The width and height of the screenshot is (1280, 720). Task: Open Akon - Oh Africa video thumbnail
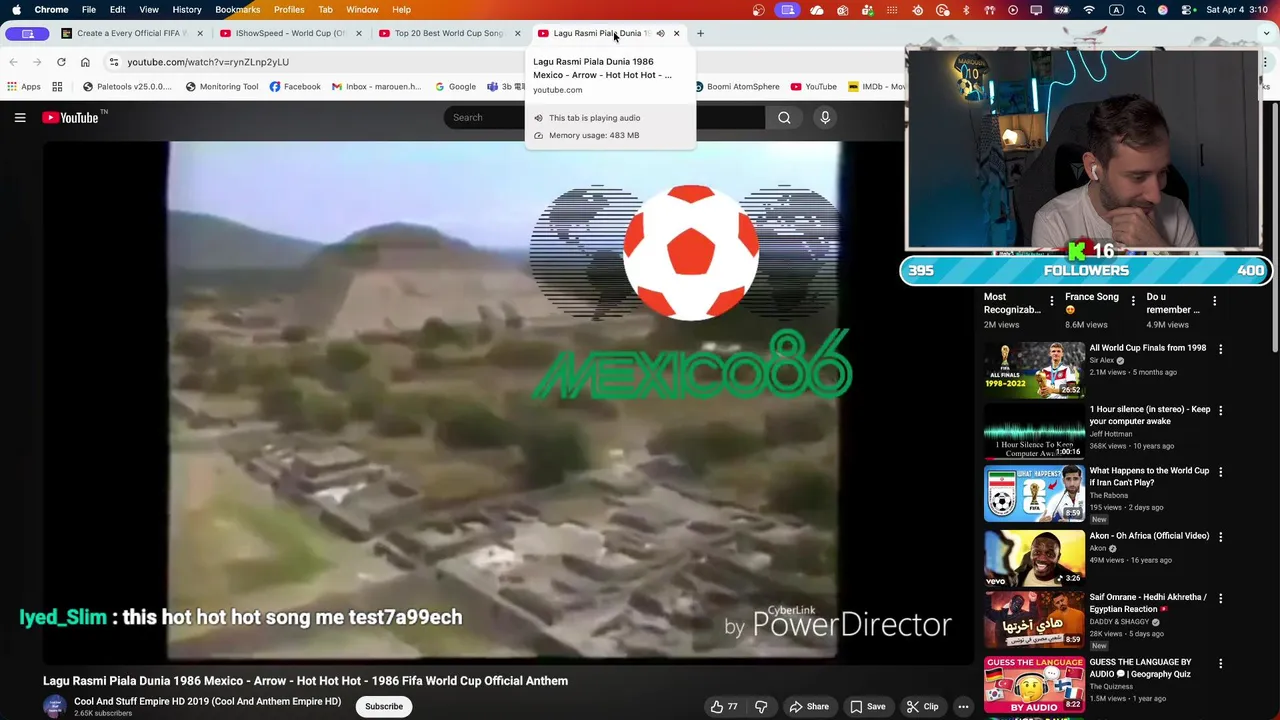point(1034,557)
